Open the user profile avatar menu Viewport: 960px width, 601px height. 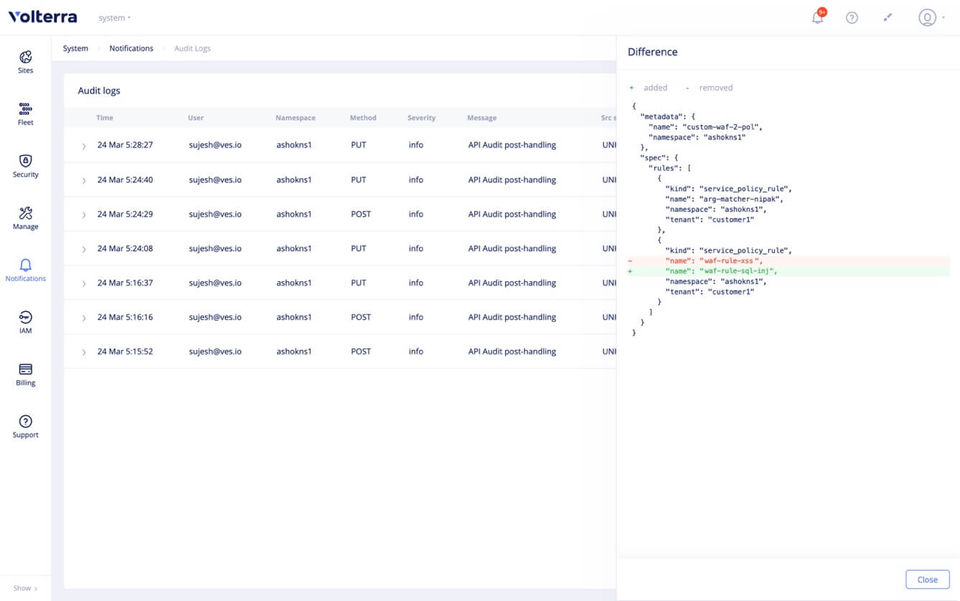pyautogui.click(x=927, y=18)
